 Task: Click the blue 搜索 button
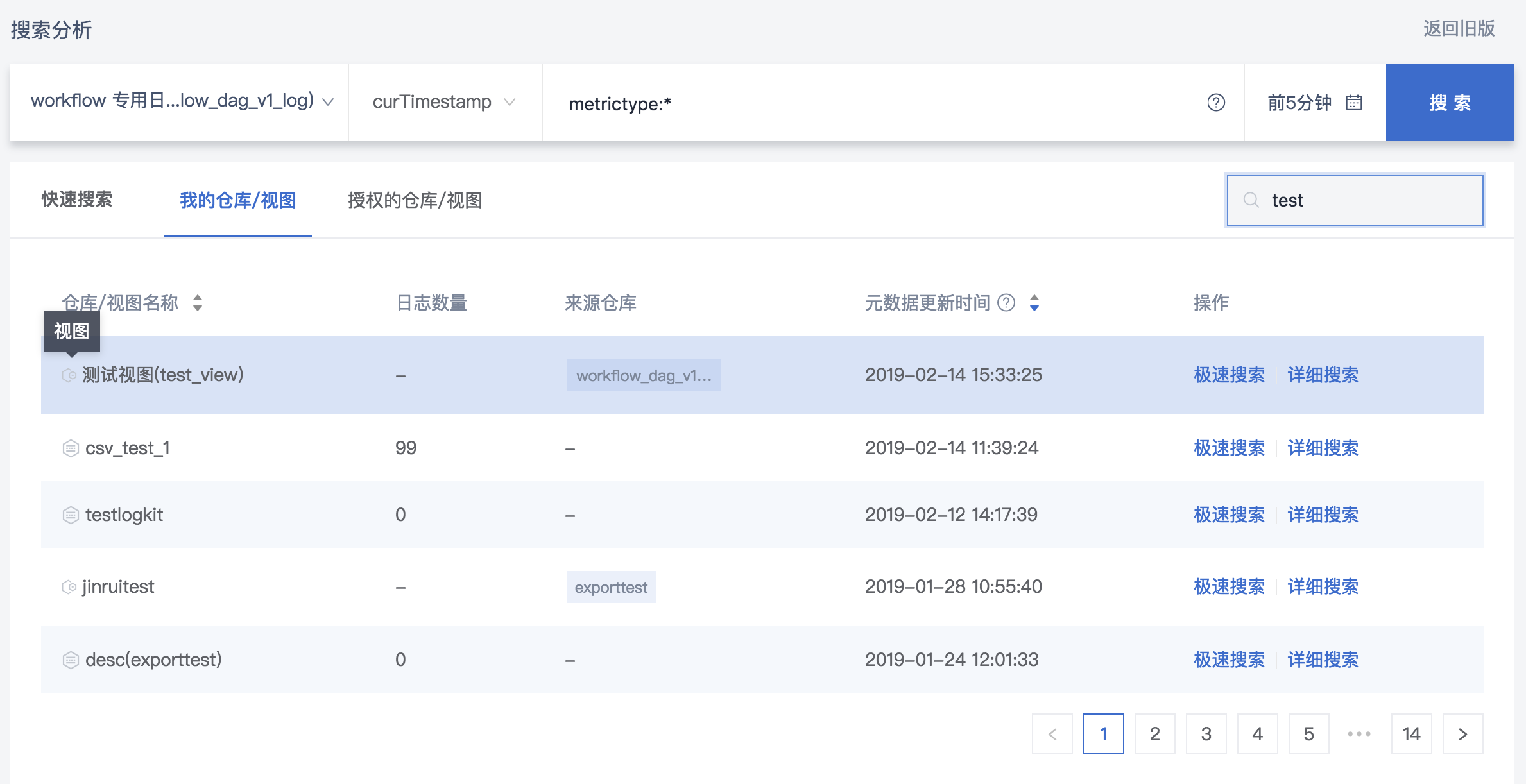coord(1450,103)
